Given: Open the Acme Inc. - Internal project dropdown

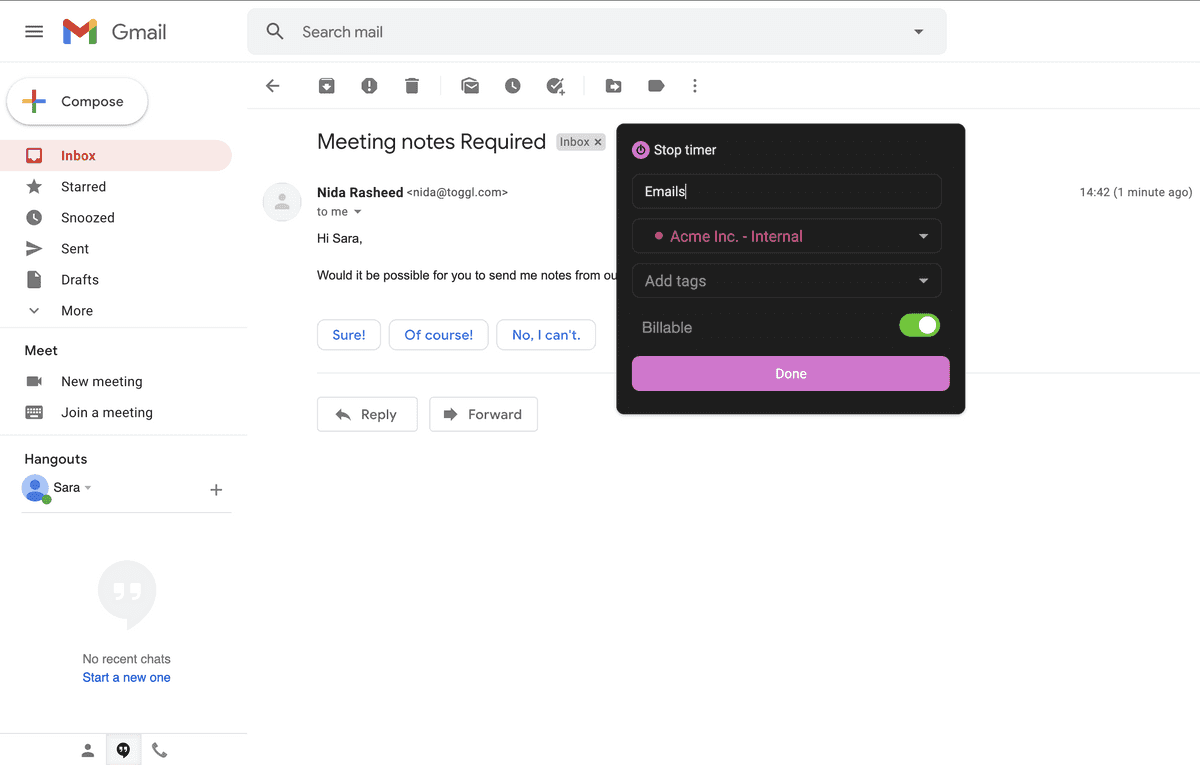Looking at the screenshot, I should (x=786, y=236).
